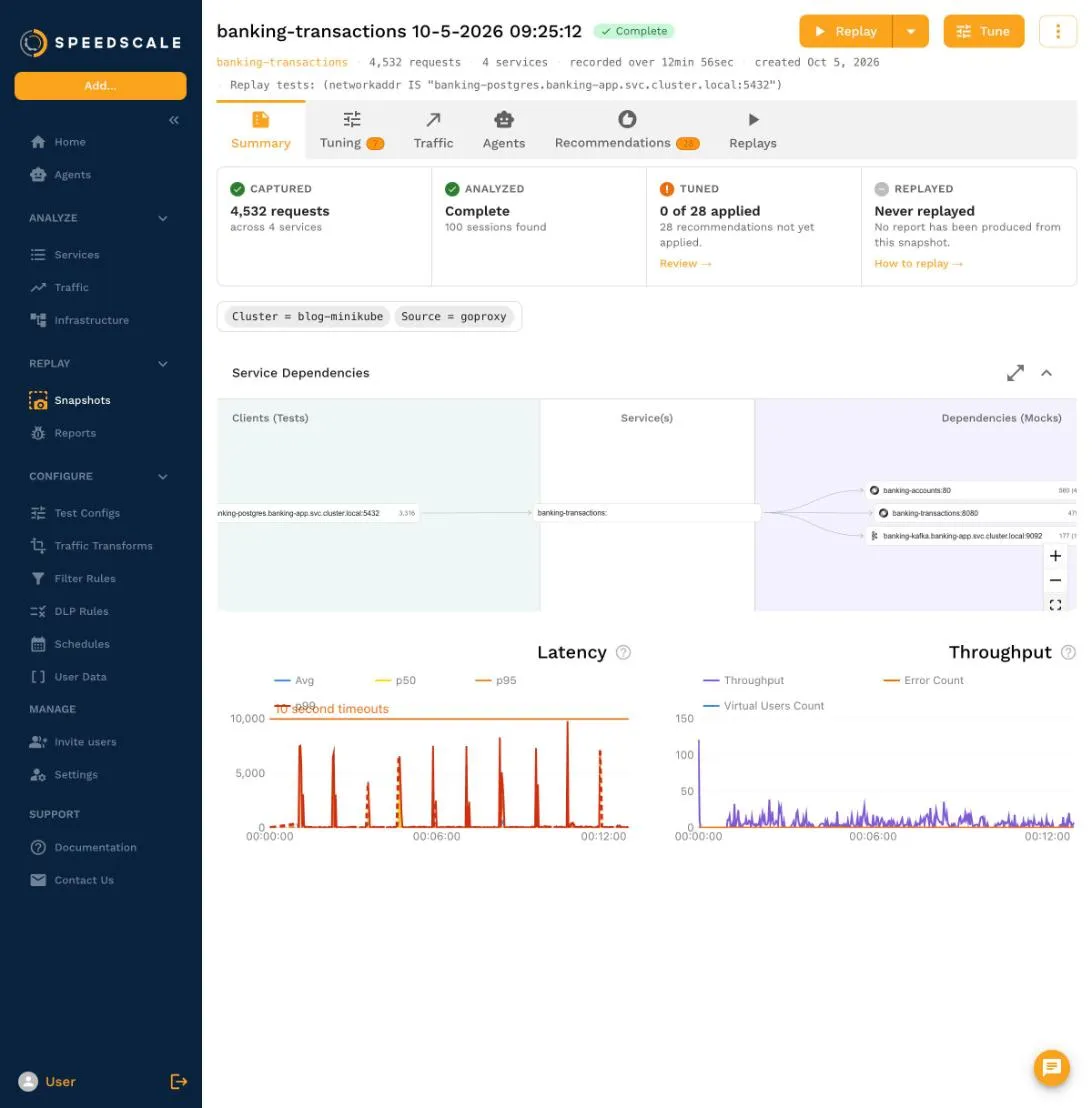Viewport: 1092px width, 1108px height.
Task: Zoom out on the dependency graph
Action: tap(1055, 580)
